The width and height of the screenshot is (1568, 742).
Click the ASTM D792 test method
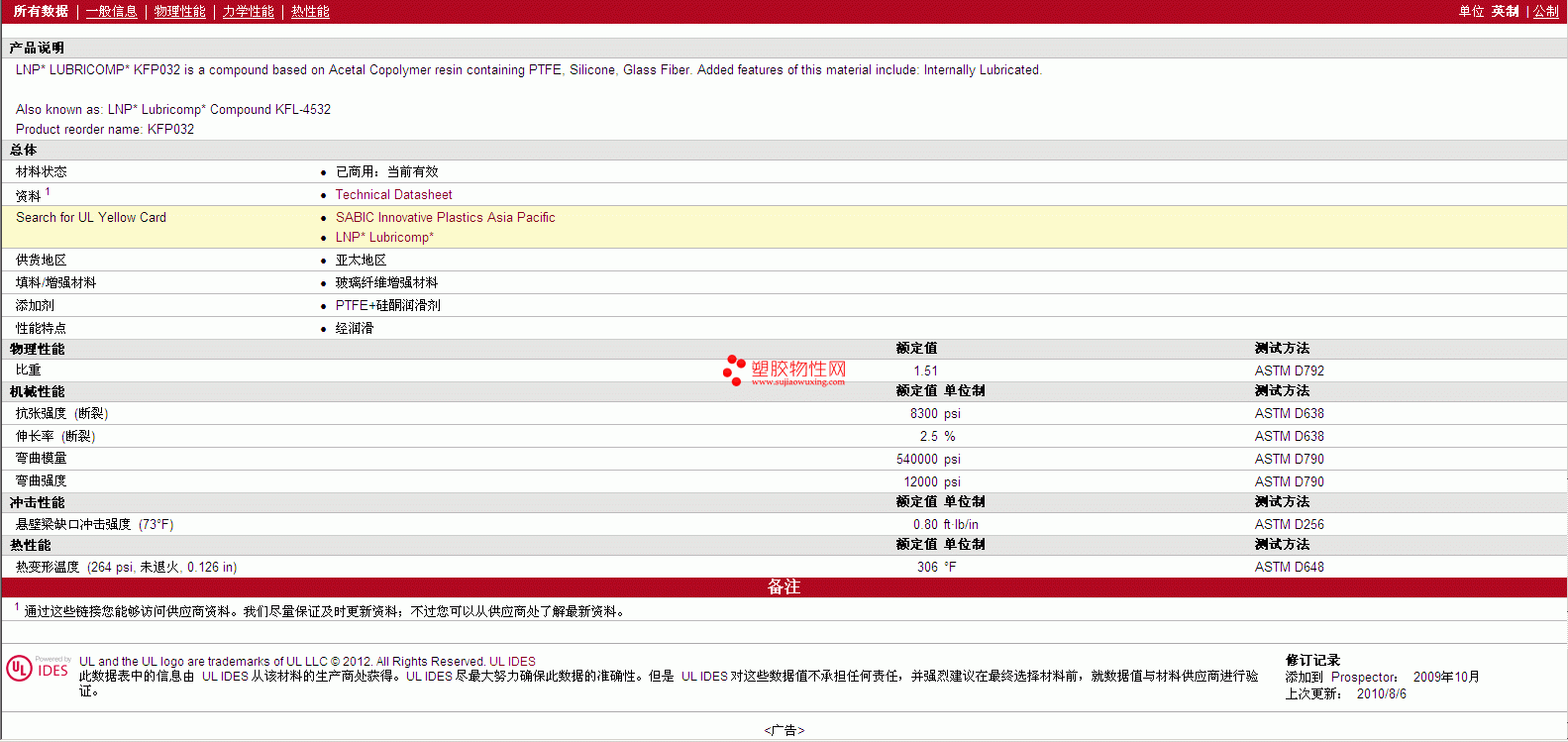coord(1289,371)
